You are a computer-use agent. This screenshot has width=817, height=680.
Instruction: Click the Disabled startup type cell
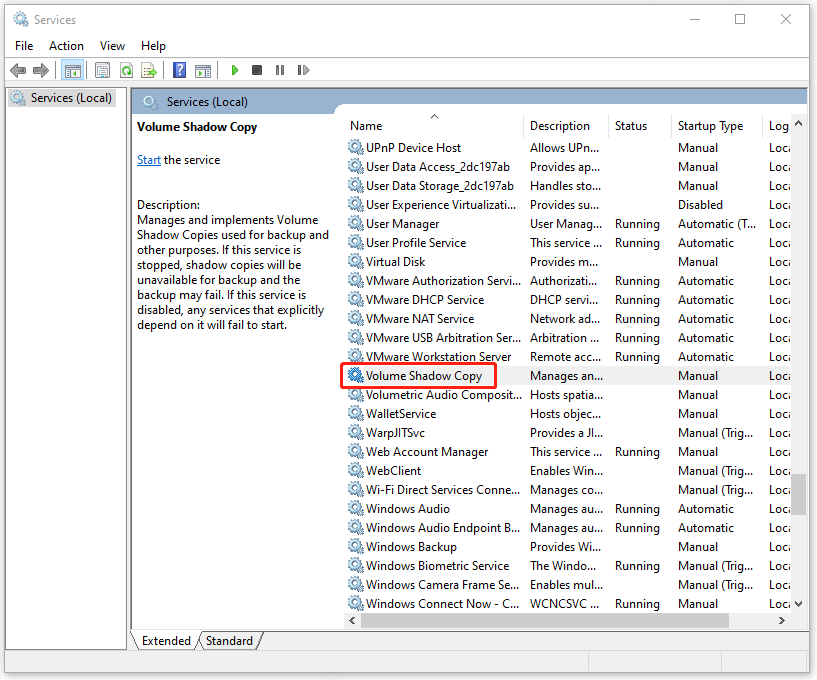click(x=700, y=205)
